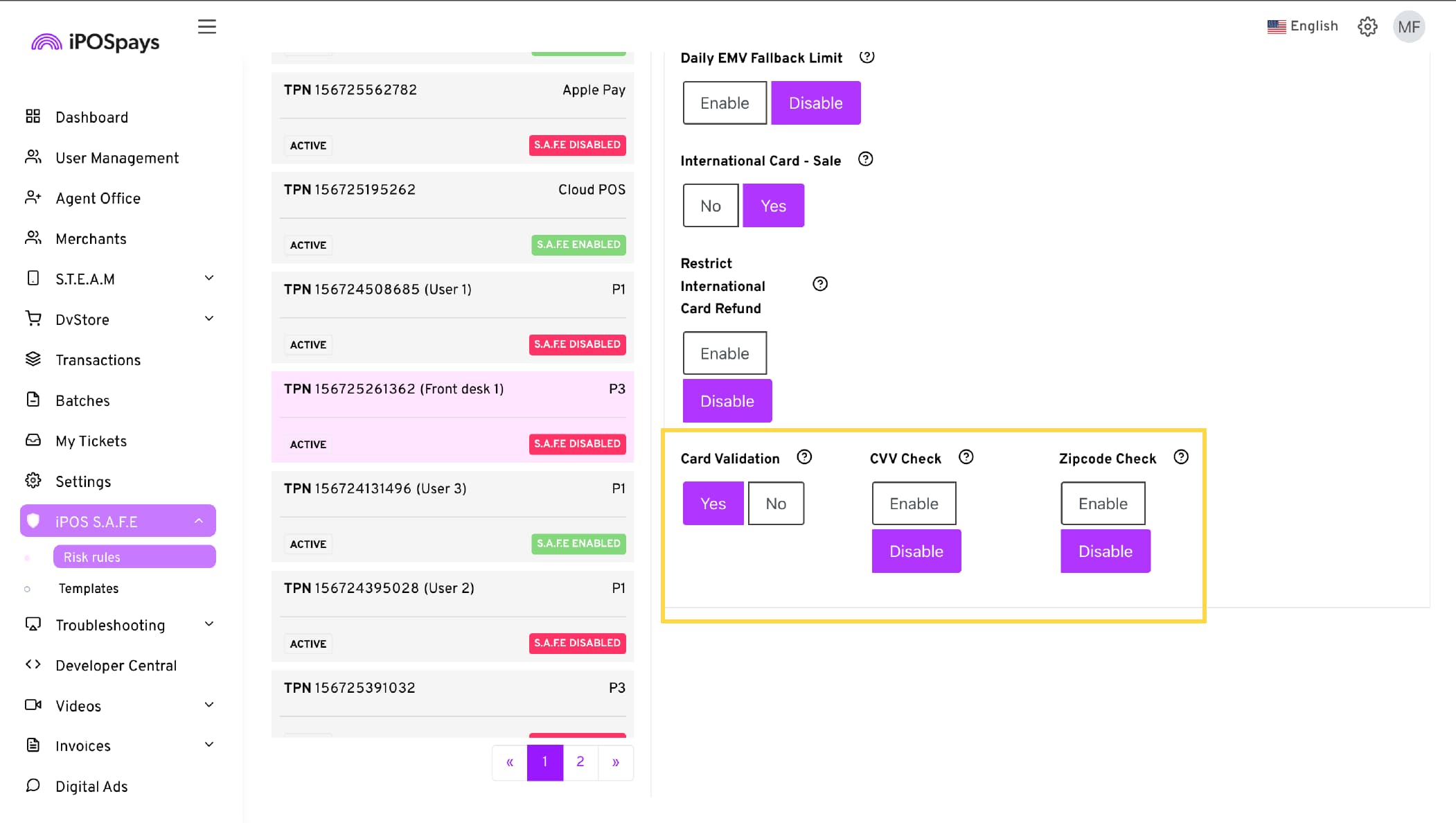Click next page double-arrow button

coord(615,762)
